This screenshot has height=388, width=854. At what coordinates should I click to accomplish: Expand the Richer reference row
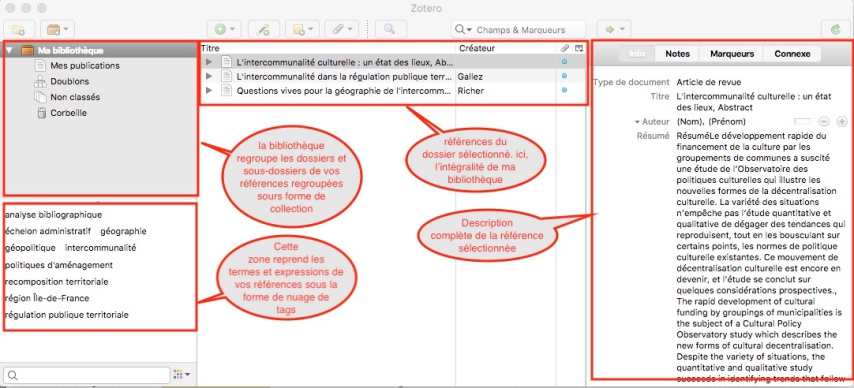(x=209, y=91)
